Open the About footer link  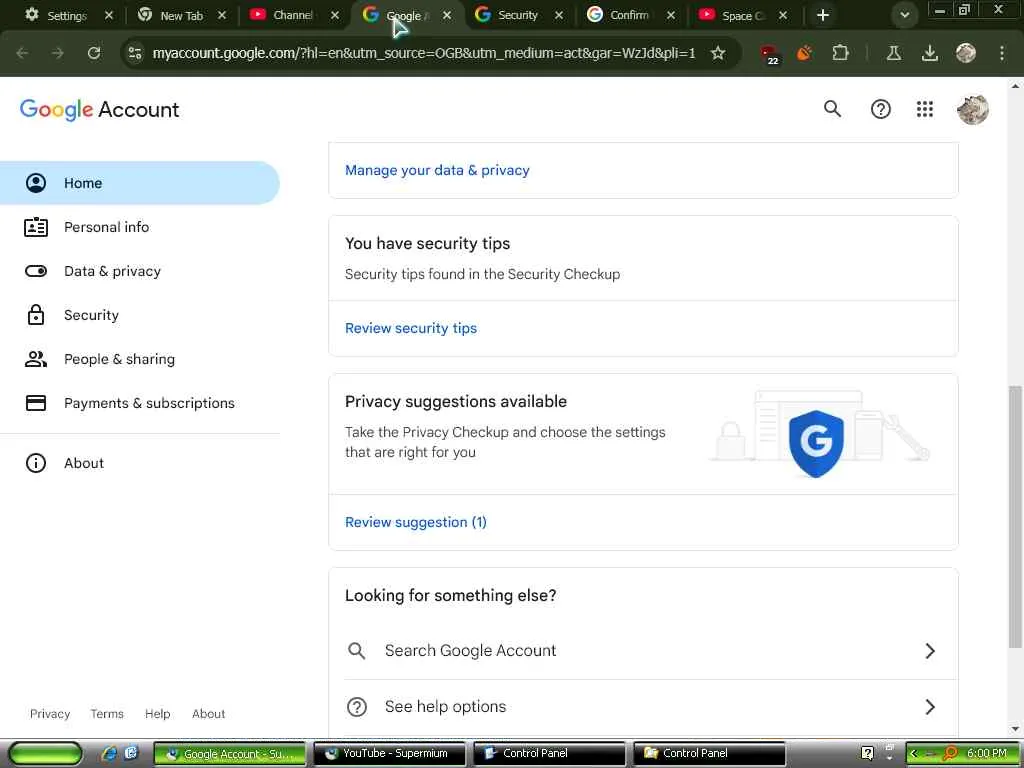(x=208, y=714)
